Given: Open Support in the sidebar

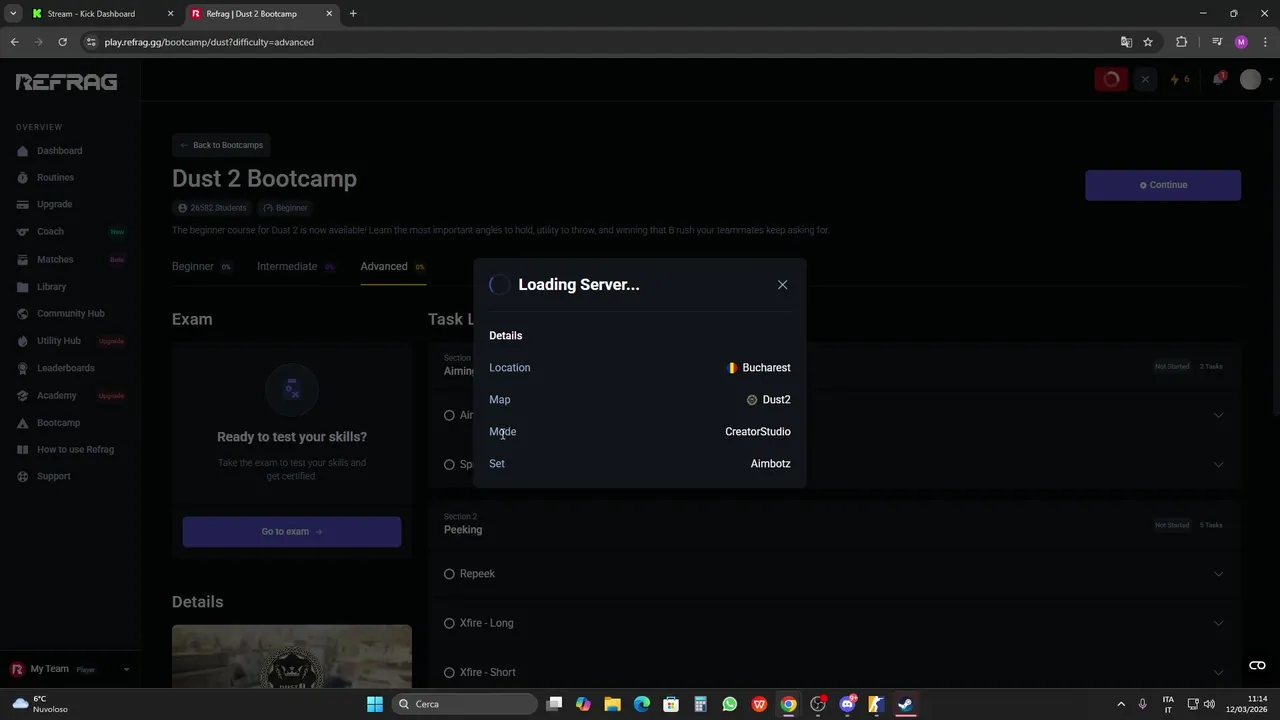Looking at the screenshot, I should tap(53, 476).
